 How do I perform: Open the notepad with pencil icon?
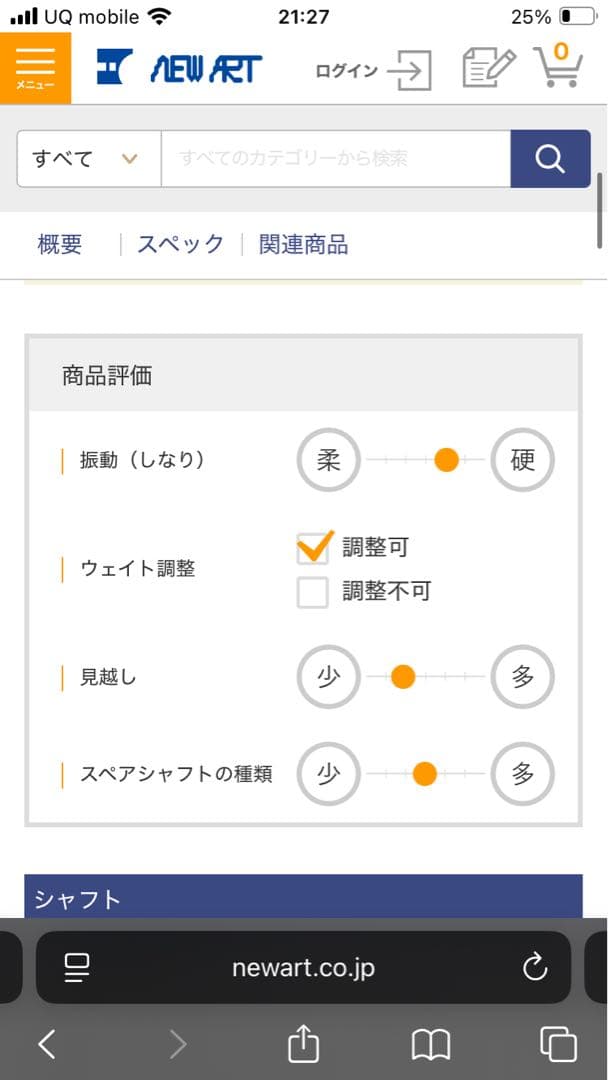pyautogui.click(x=488, y=68)
